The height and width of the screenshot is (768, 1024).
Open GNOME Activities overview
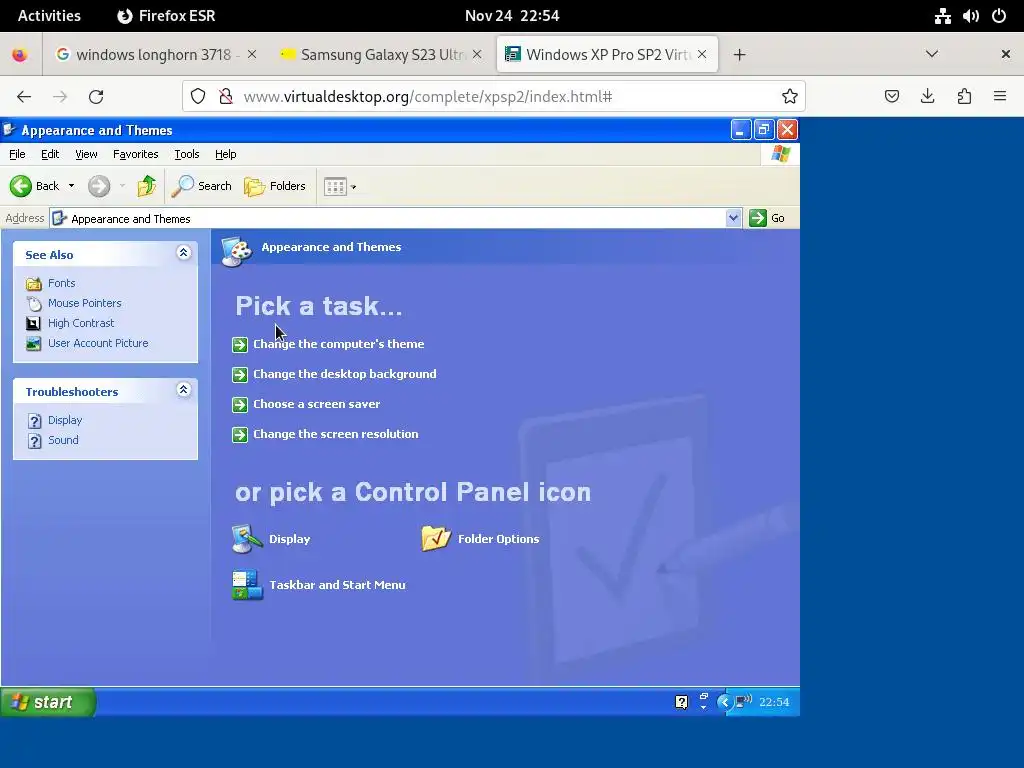tap(49, 16)
